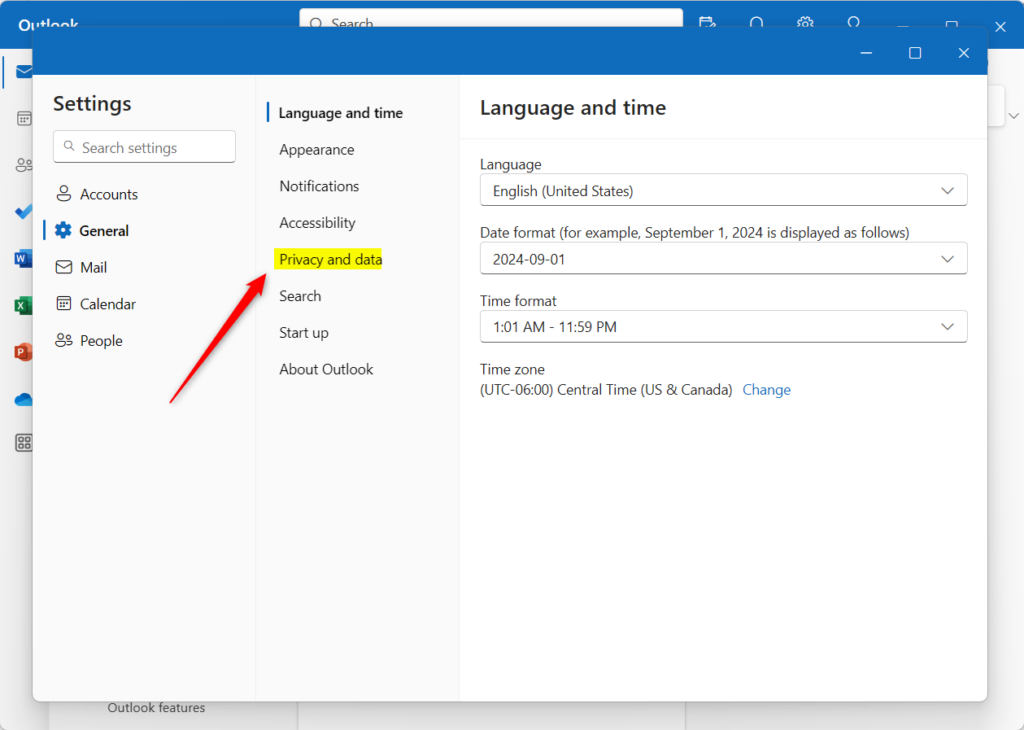This screenshot has height=730, width=1024.
Task: Click the Change time zone link
Action: coord(766,390)
